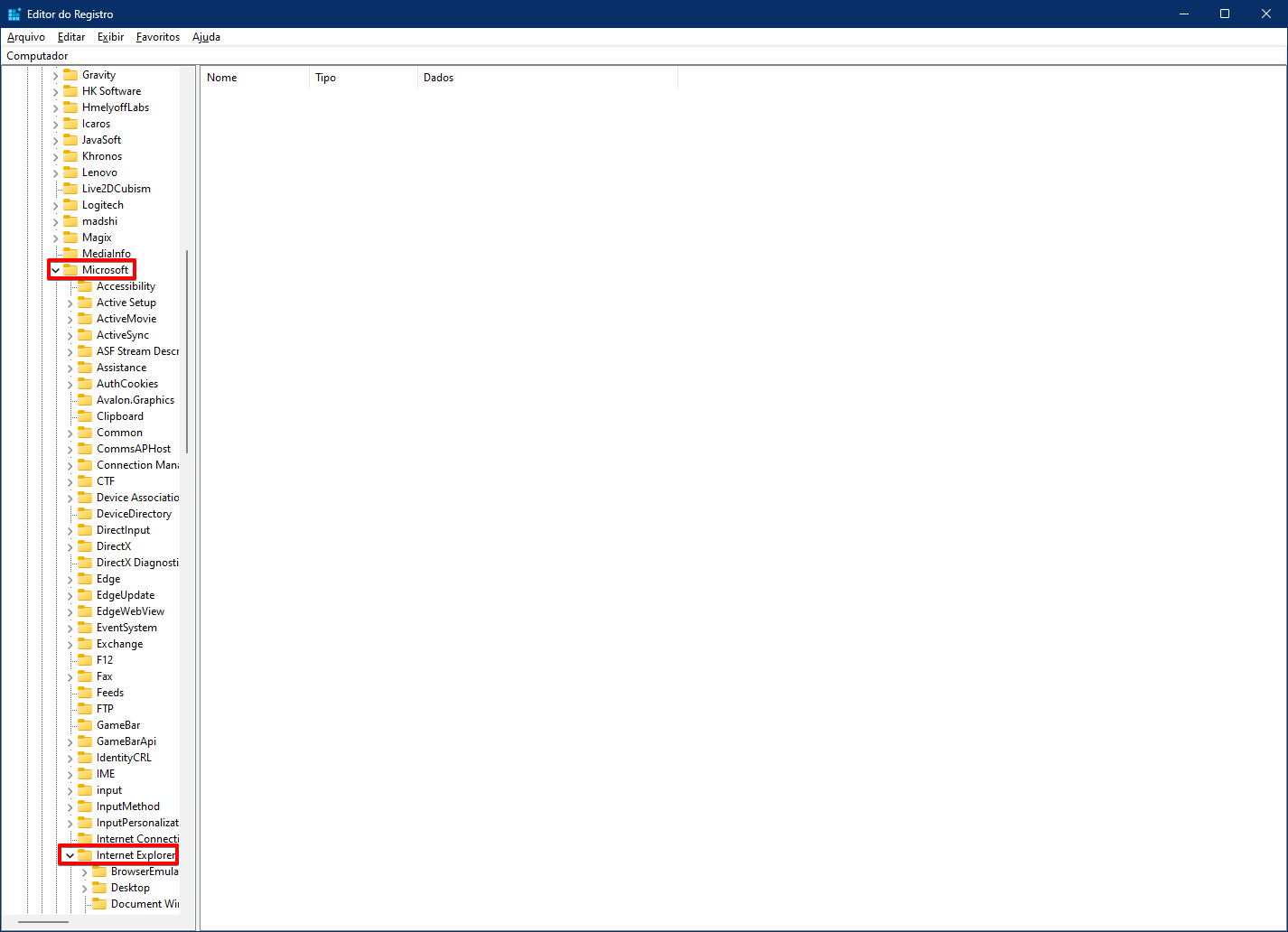The image size is (1288, 932).
Task: Click the Exchange folder icon
Action: coord(85,644)
